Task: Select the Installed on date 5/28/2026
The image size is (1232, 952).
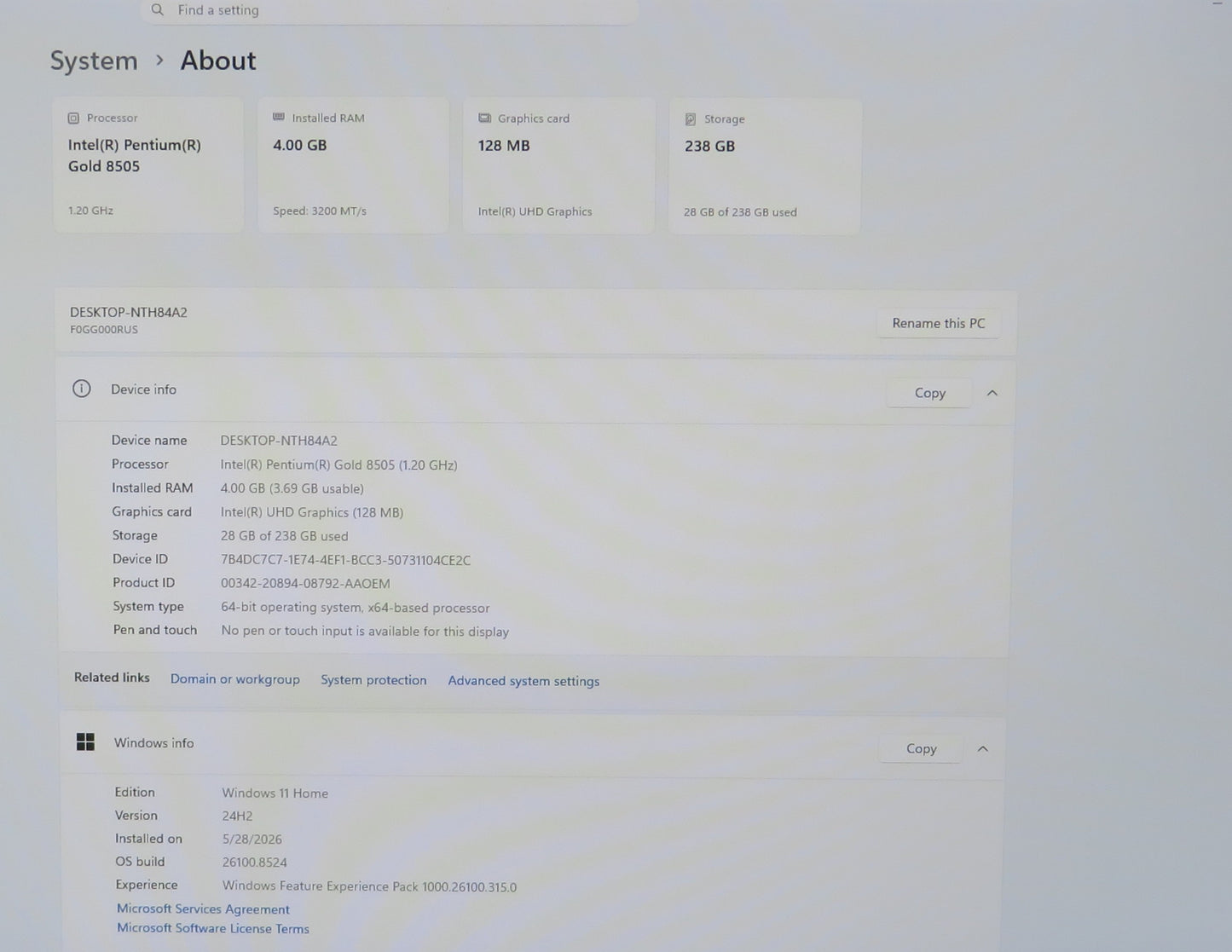Action: 252,839
